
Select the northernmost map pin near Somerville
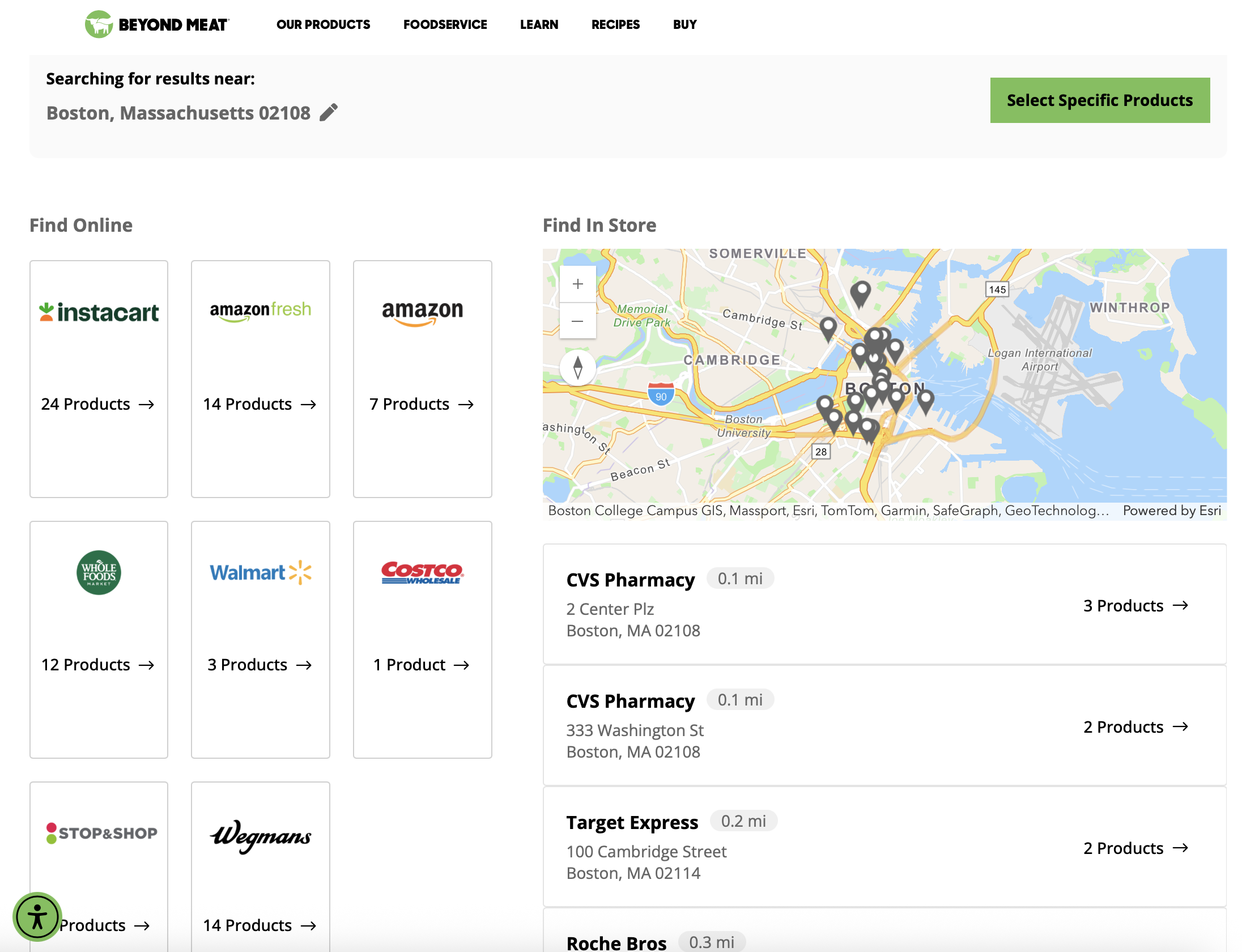861,294
